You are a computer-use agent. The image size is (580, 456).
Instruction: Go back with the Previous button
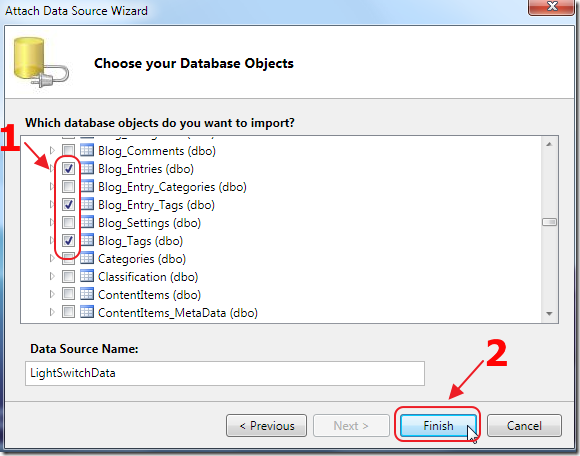pos(266,425)
